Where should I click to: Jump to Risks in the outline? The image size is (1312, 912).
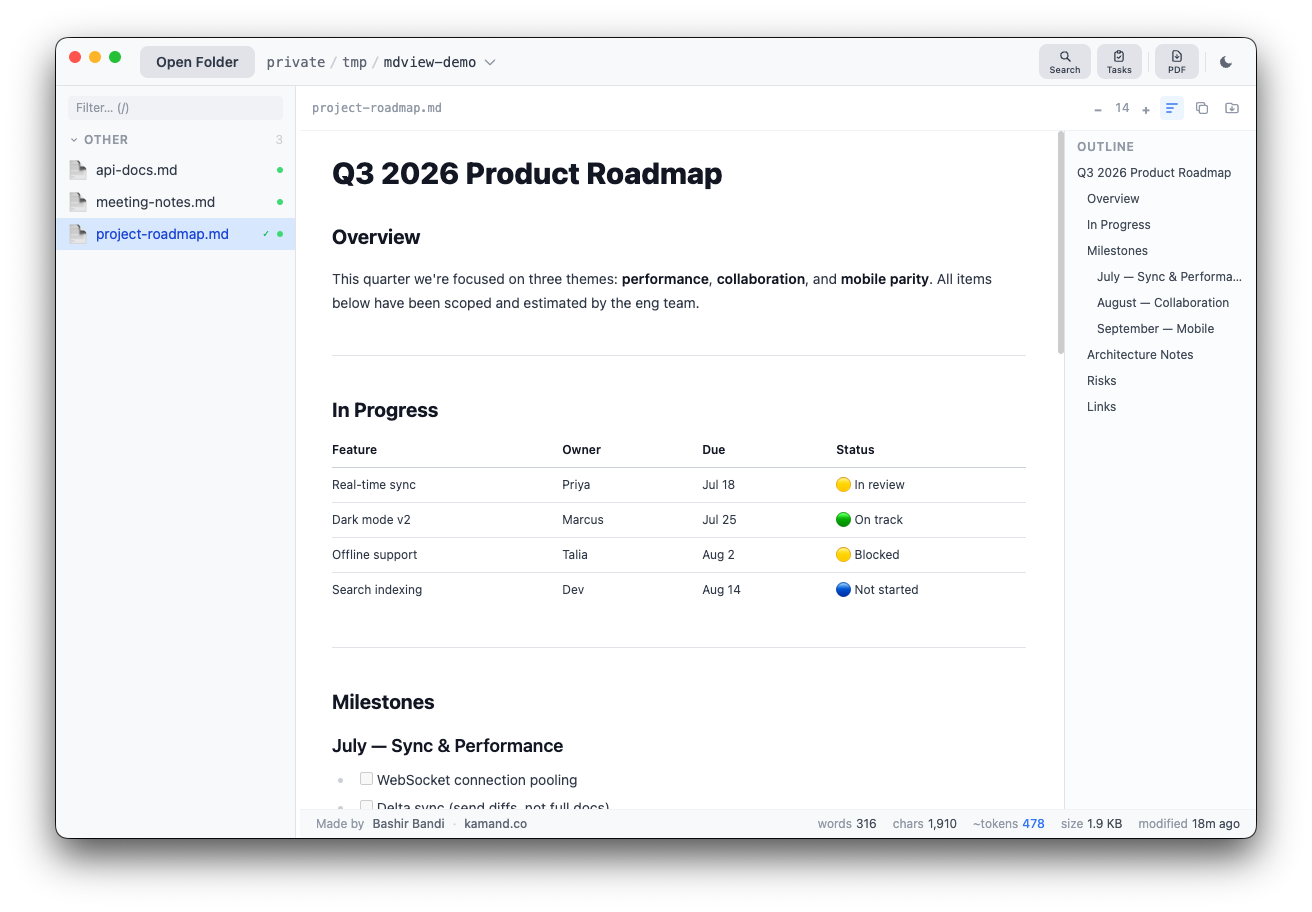[1102, 381]
